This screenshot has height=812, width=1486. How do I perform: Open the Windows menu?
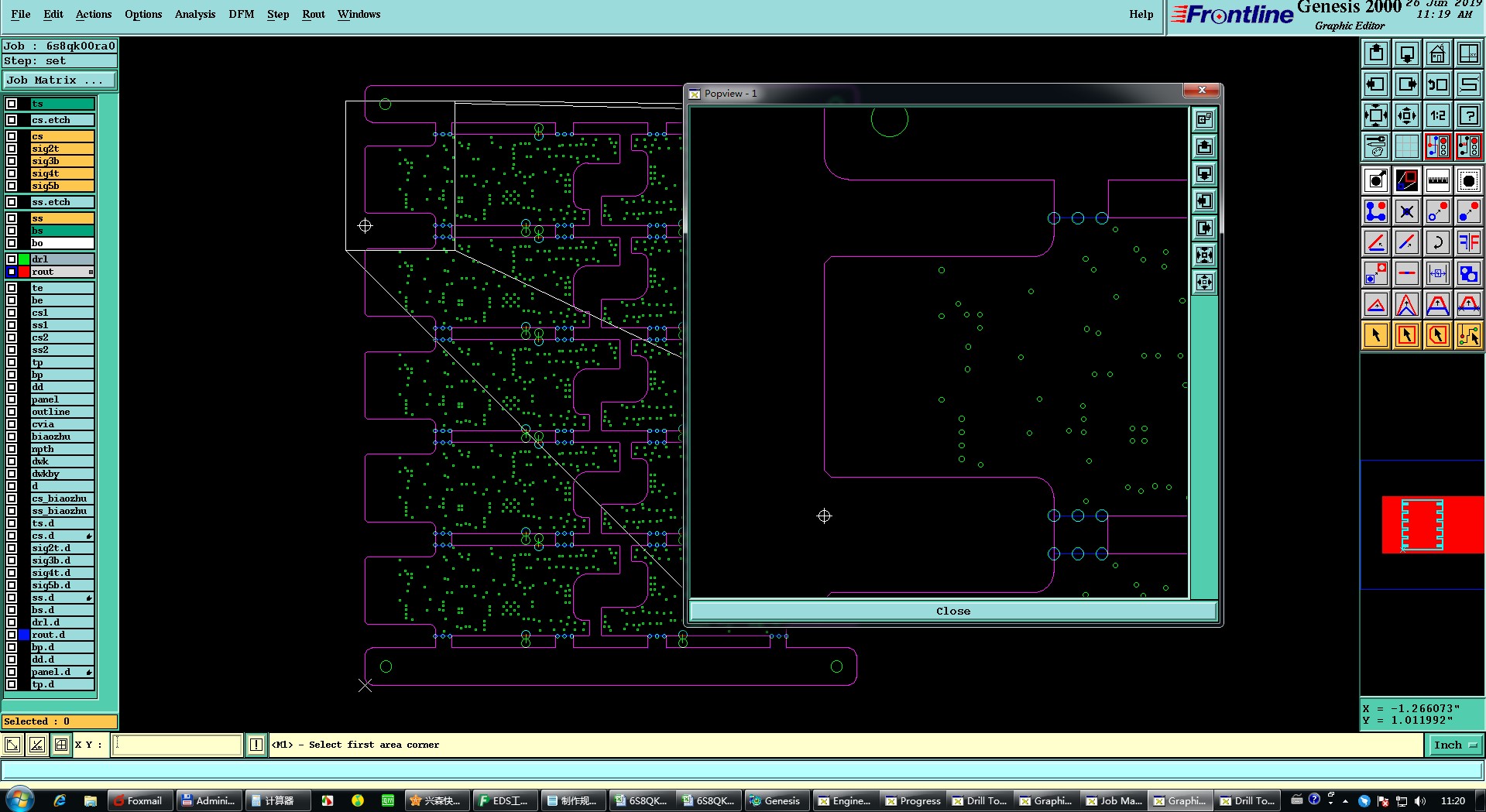(x=359, y=14)
